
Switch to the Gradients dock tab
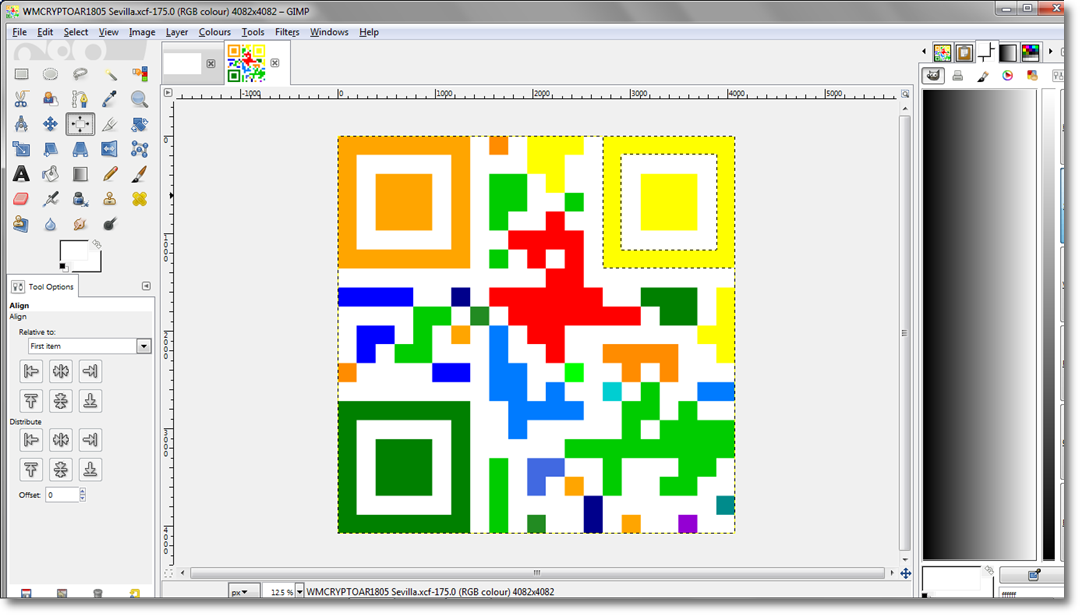pos(1008,52)
